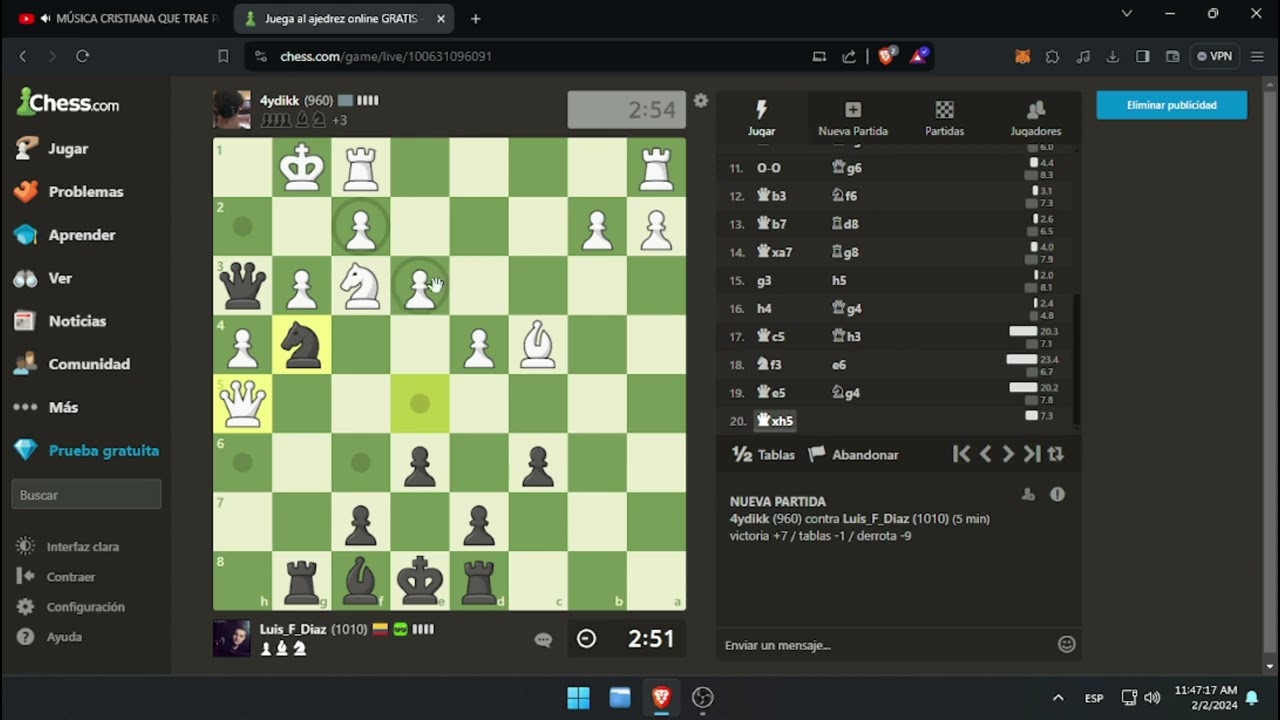Viewport: 1280px width, 720px height.
Task: Click the white queen on the board
Action: (x=242, y=404)
